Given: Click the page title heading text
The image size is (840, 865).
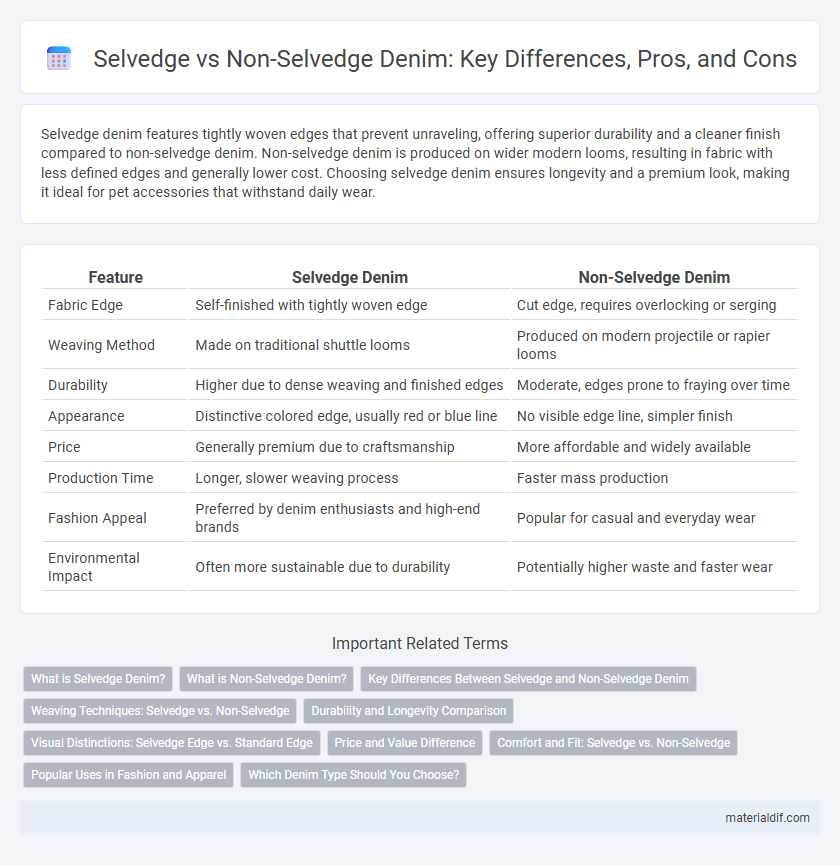Looking at the screenshot, I should coord(445,58).
